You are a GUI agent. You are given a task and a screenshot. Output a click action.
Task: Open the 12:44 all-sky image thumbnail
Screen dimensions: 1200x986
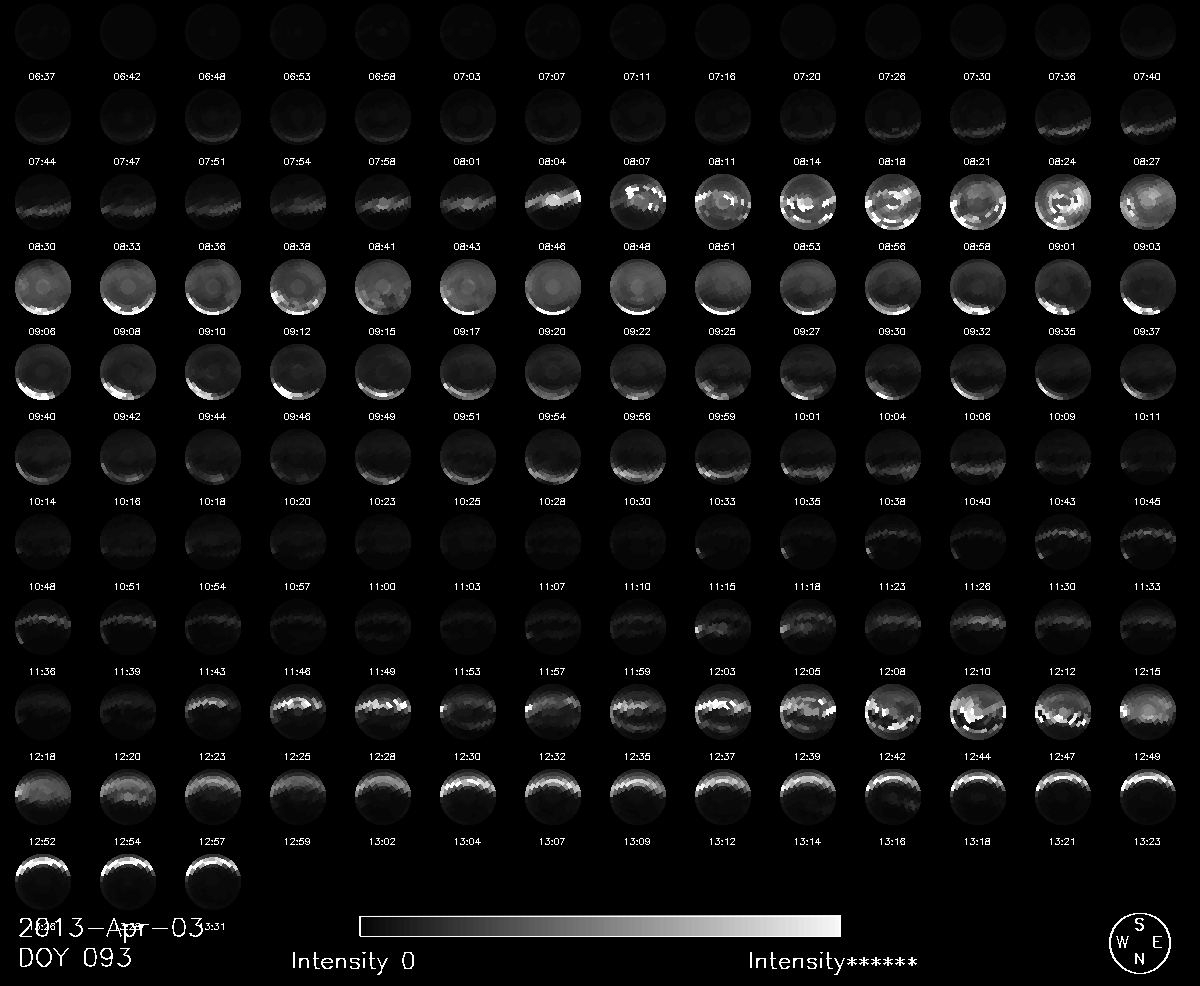click(x=978, y=711)
